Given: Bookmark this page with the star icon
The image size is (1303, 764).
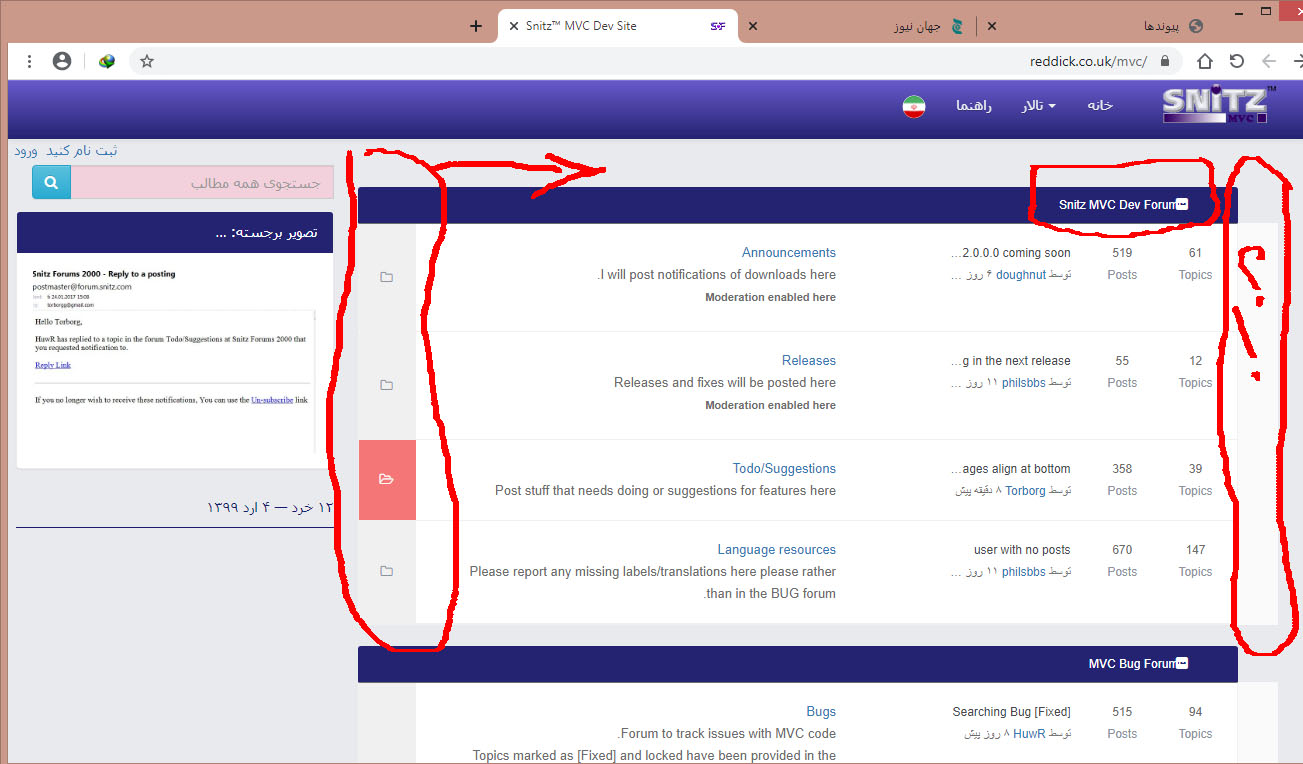Looking at the screenshot, I should [147, 61].
